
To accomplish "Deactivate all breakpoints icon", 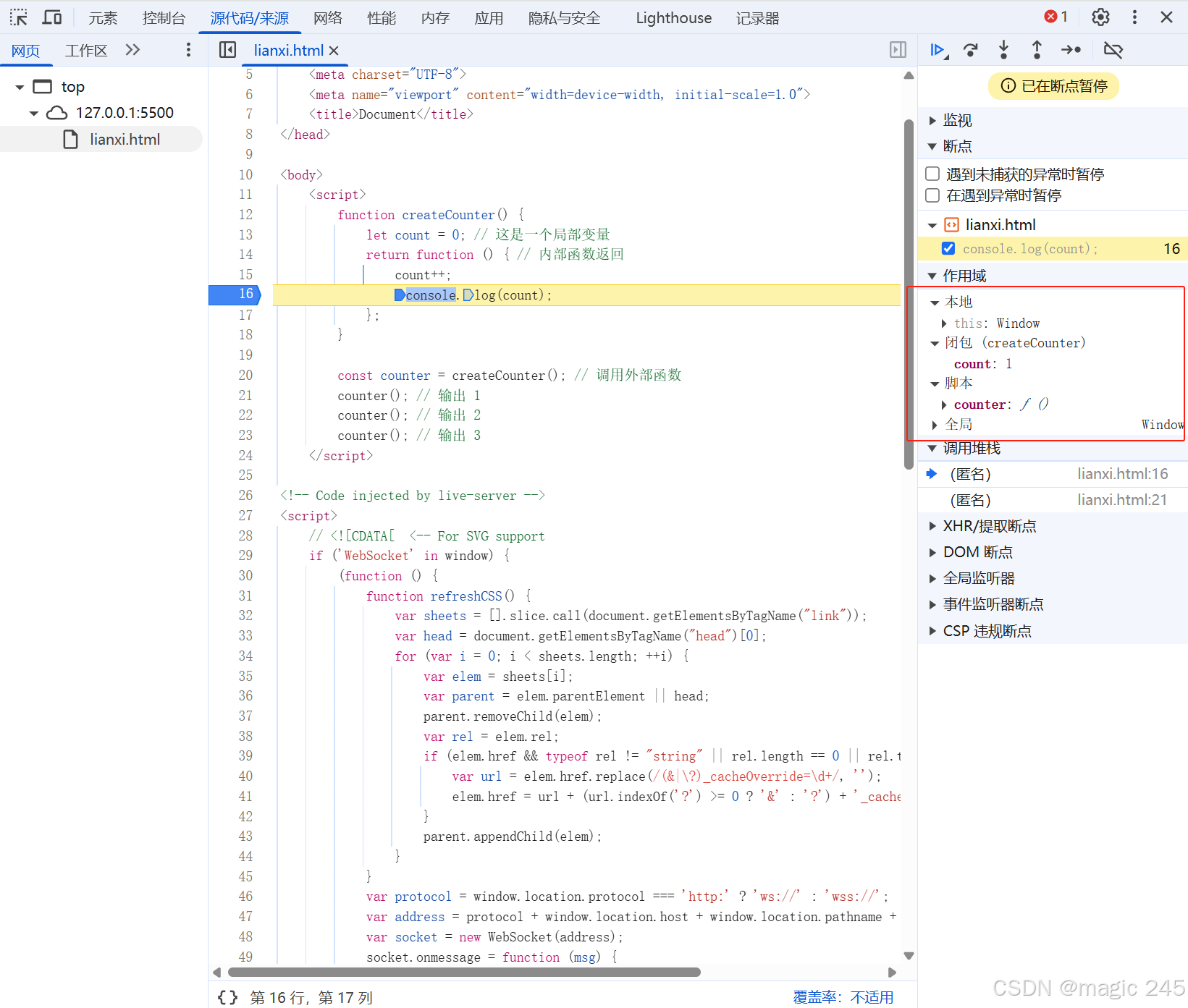I will point(1113,50).
